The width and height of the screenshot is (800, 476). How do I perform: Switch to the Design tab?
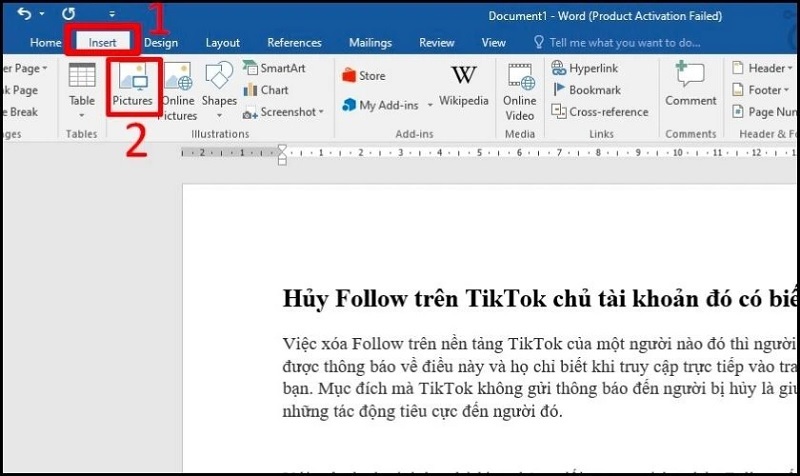tap(160, 43)
